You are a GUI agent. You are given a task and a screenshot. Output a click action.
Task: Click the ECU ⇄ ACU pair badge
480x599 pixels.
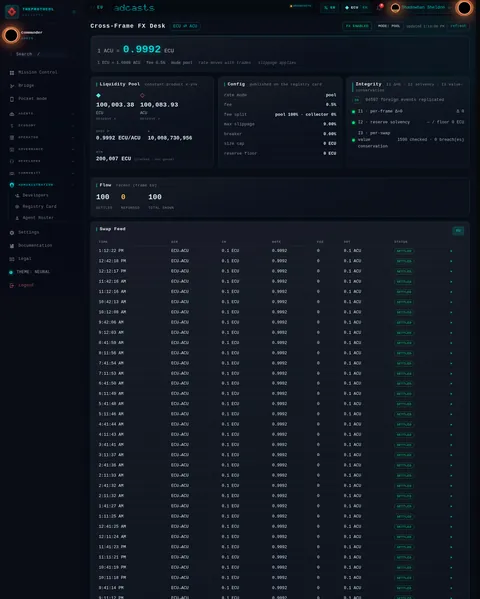[185, 26]
